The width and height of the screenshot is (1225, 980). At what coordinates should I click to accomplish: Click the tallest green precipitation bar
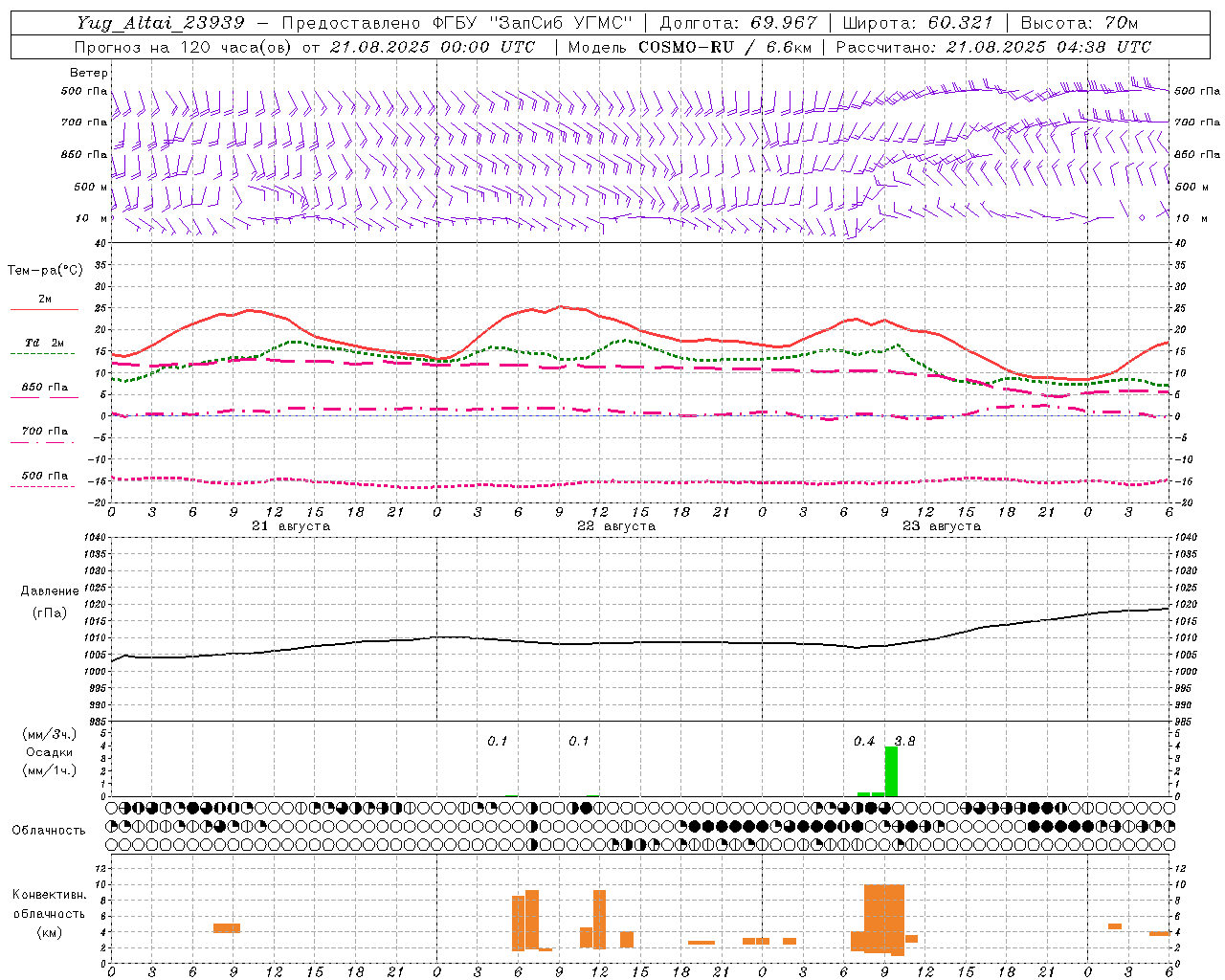click(x=891, y=771)
